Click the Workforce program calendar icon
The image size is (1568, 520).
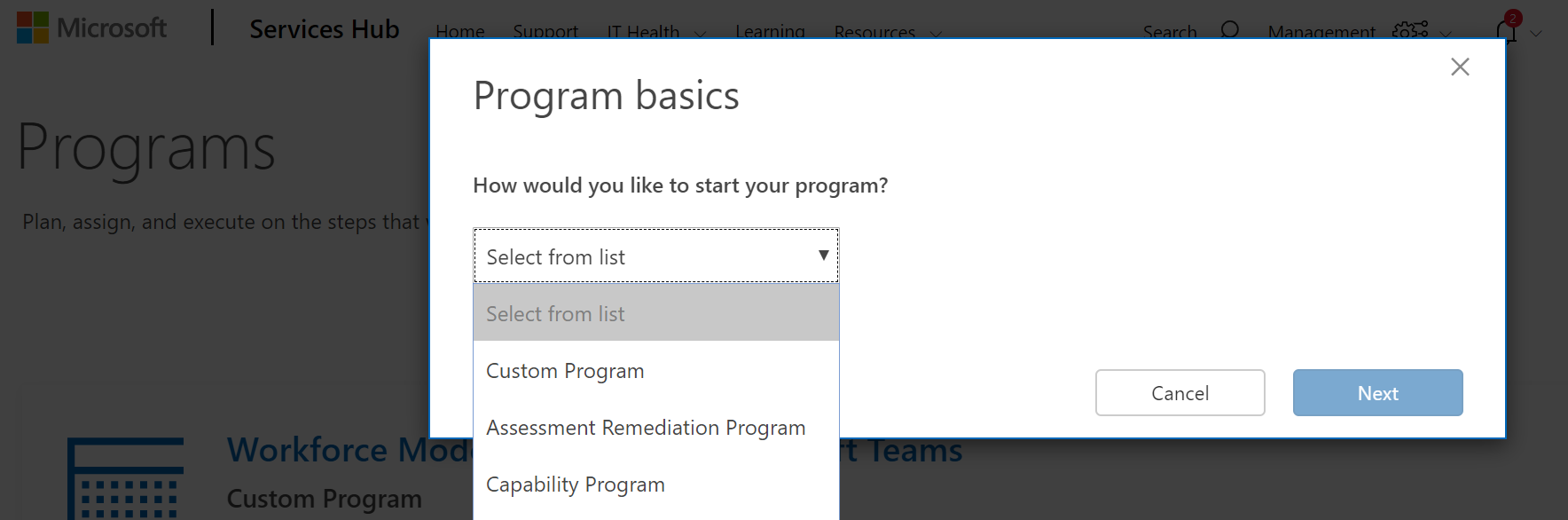(126, 478)
